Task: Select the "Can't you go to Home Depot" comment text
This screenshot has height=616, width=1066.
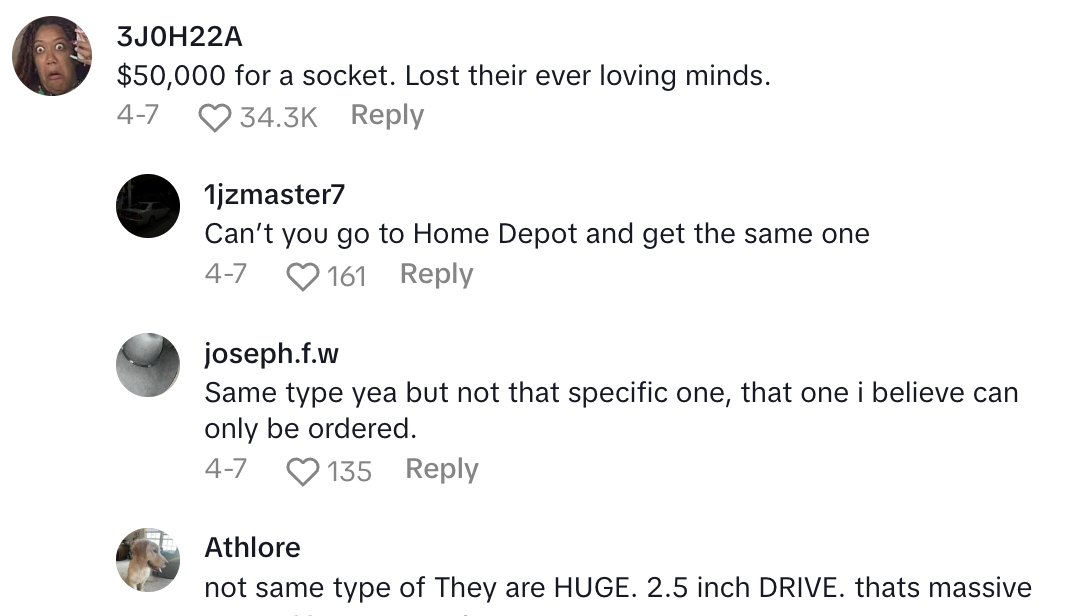Action: tap(537, 234)
